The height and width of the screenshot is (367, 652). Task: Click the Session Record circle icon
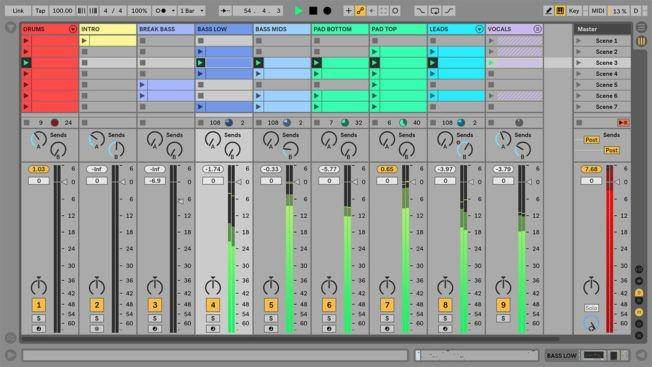tap(395, 11)
